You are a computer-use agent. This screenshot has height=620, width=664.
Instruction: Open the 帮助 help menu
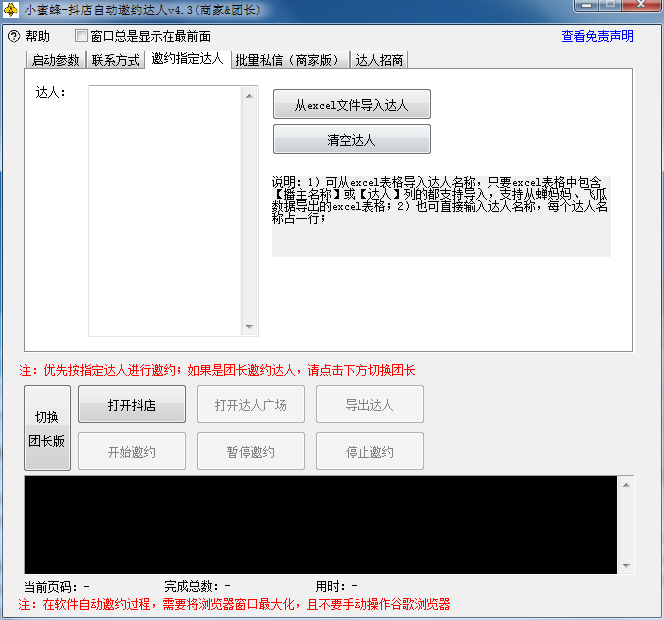pyautogui.click(x=37, y=36)
